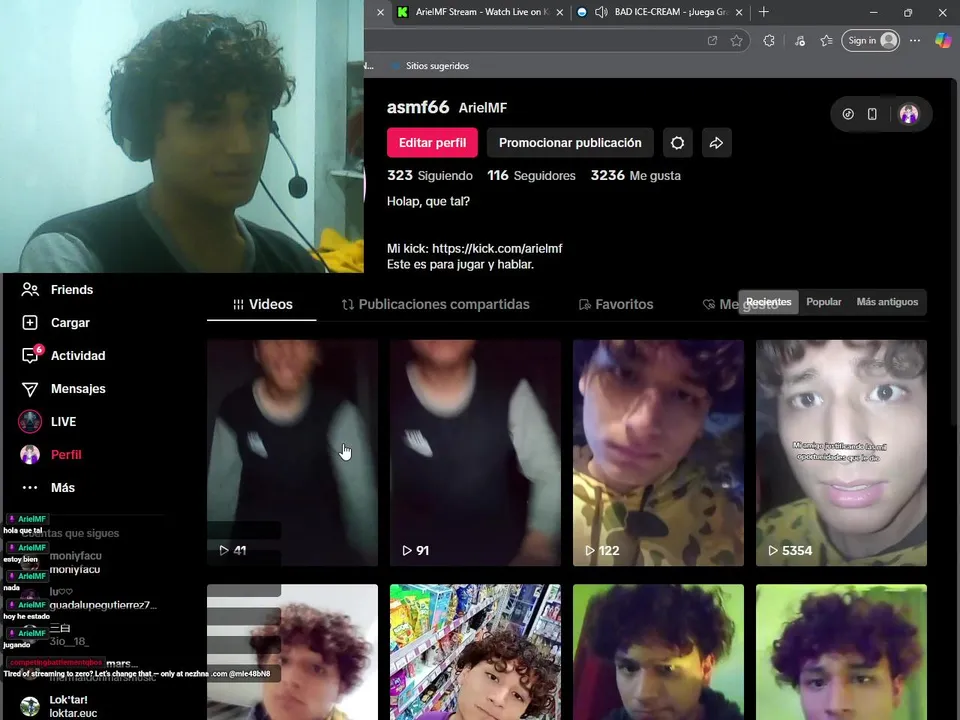Share the profile with arrow icon

[x=716, y=143]
